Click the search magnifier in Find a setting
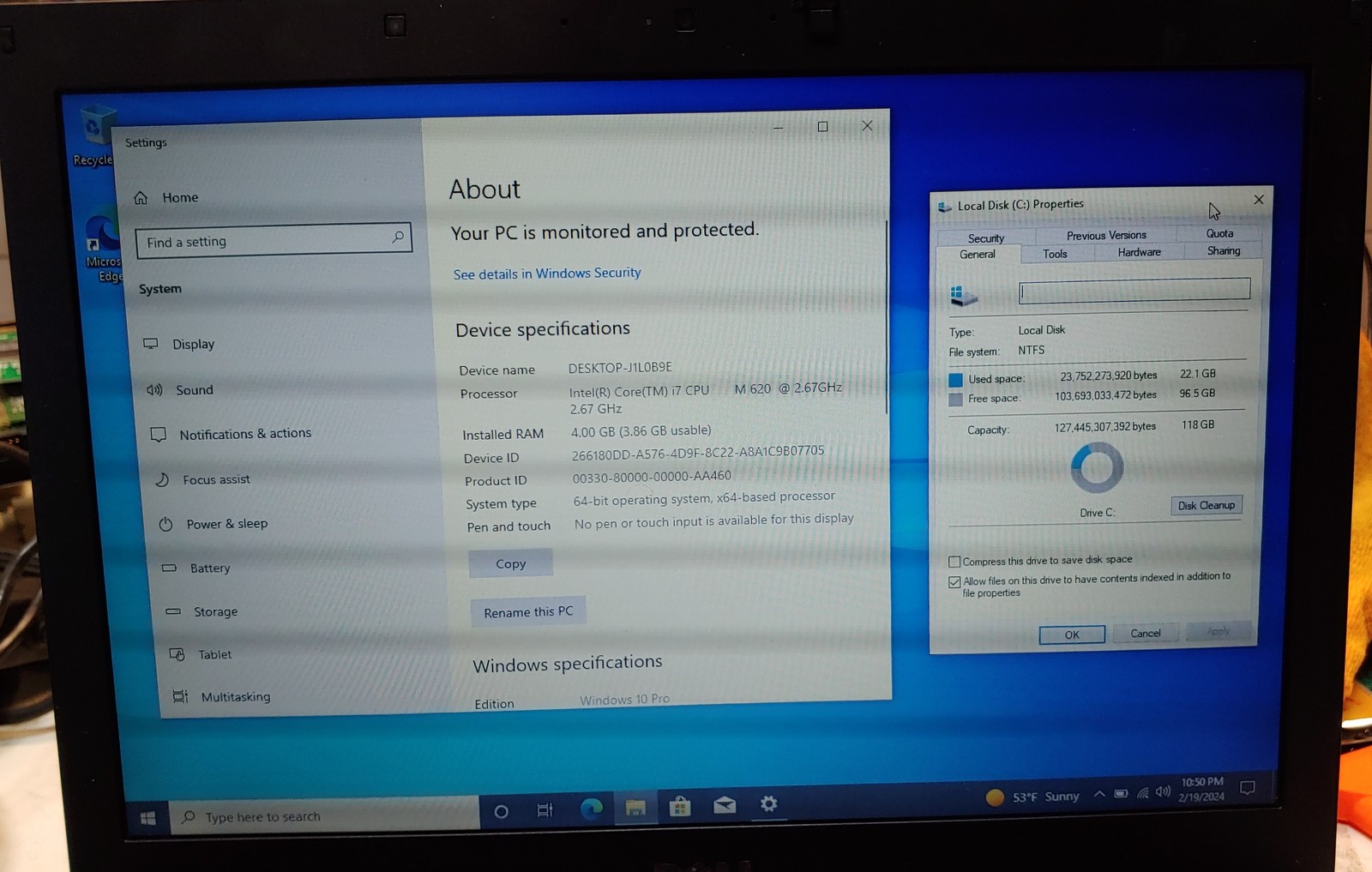The image size is (1372, 872). [398, 237]
